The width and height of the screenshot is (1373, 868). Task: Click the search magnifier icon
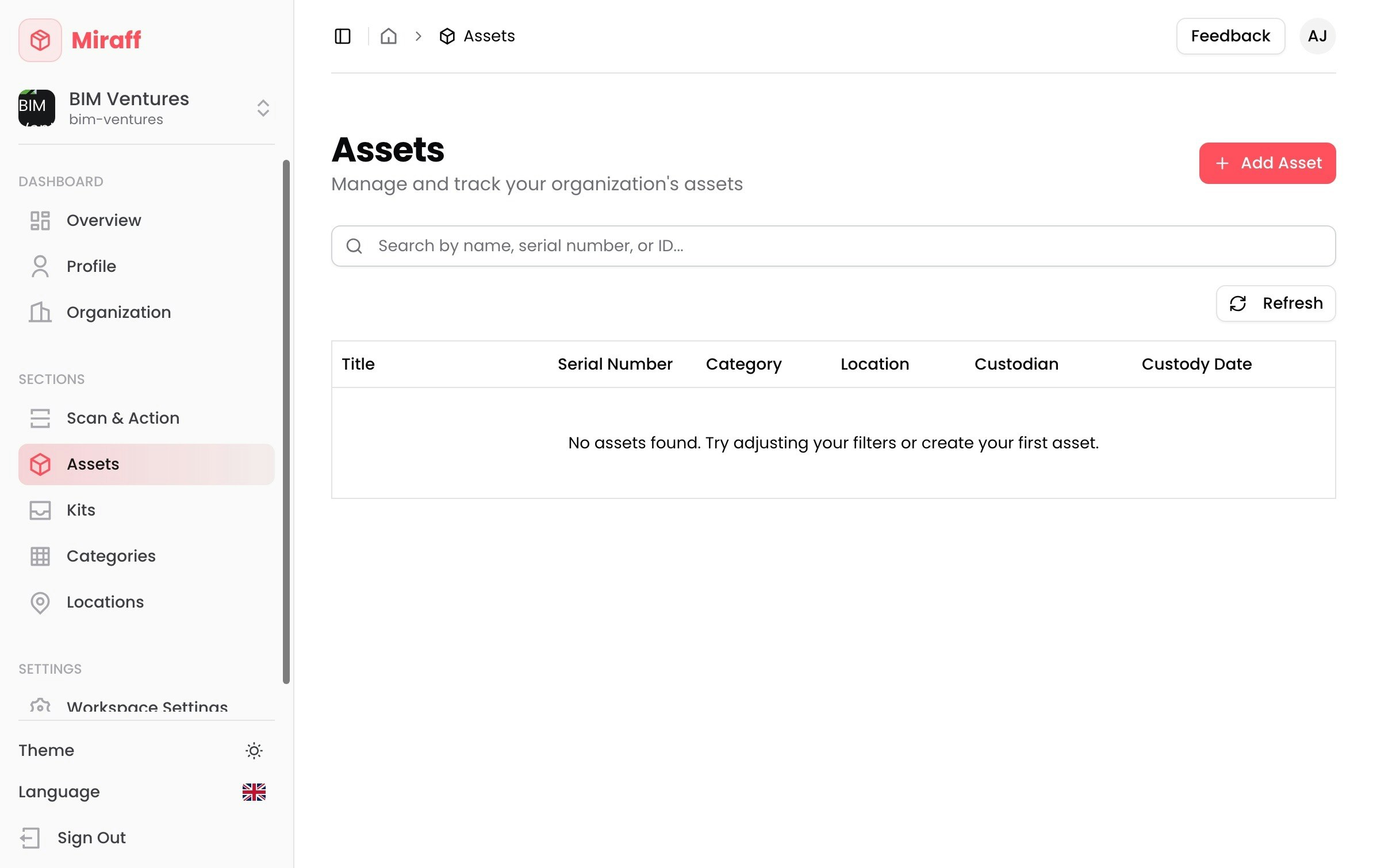354,246
